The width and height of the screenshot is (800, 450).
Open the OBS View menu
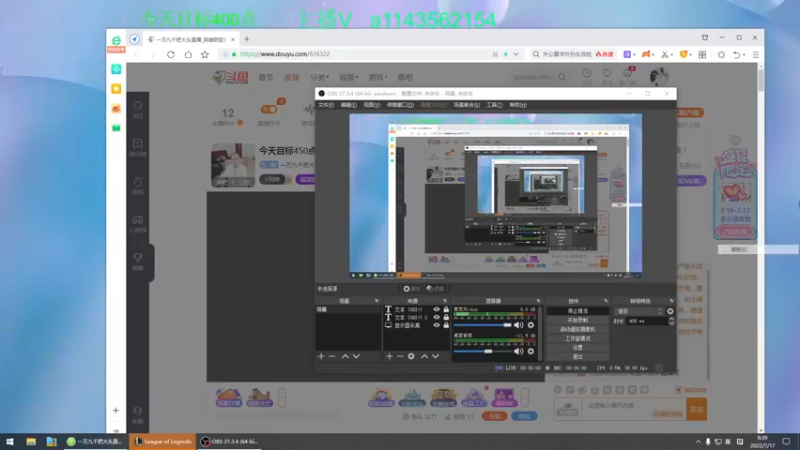[x=371, y=105]
